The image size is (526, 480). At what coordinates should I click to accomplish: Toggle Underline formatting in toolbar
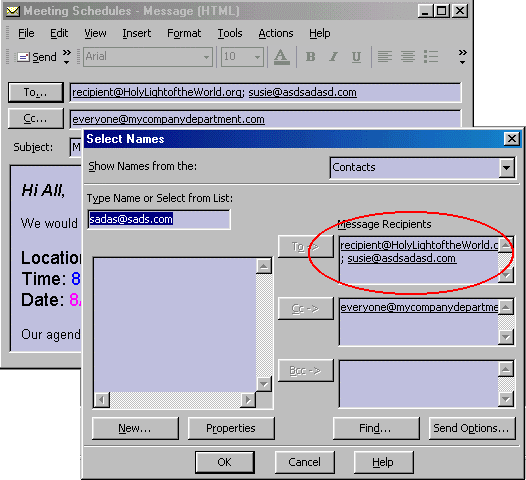[x=356, y=57]
